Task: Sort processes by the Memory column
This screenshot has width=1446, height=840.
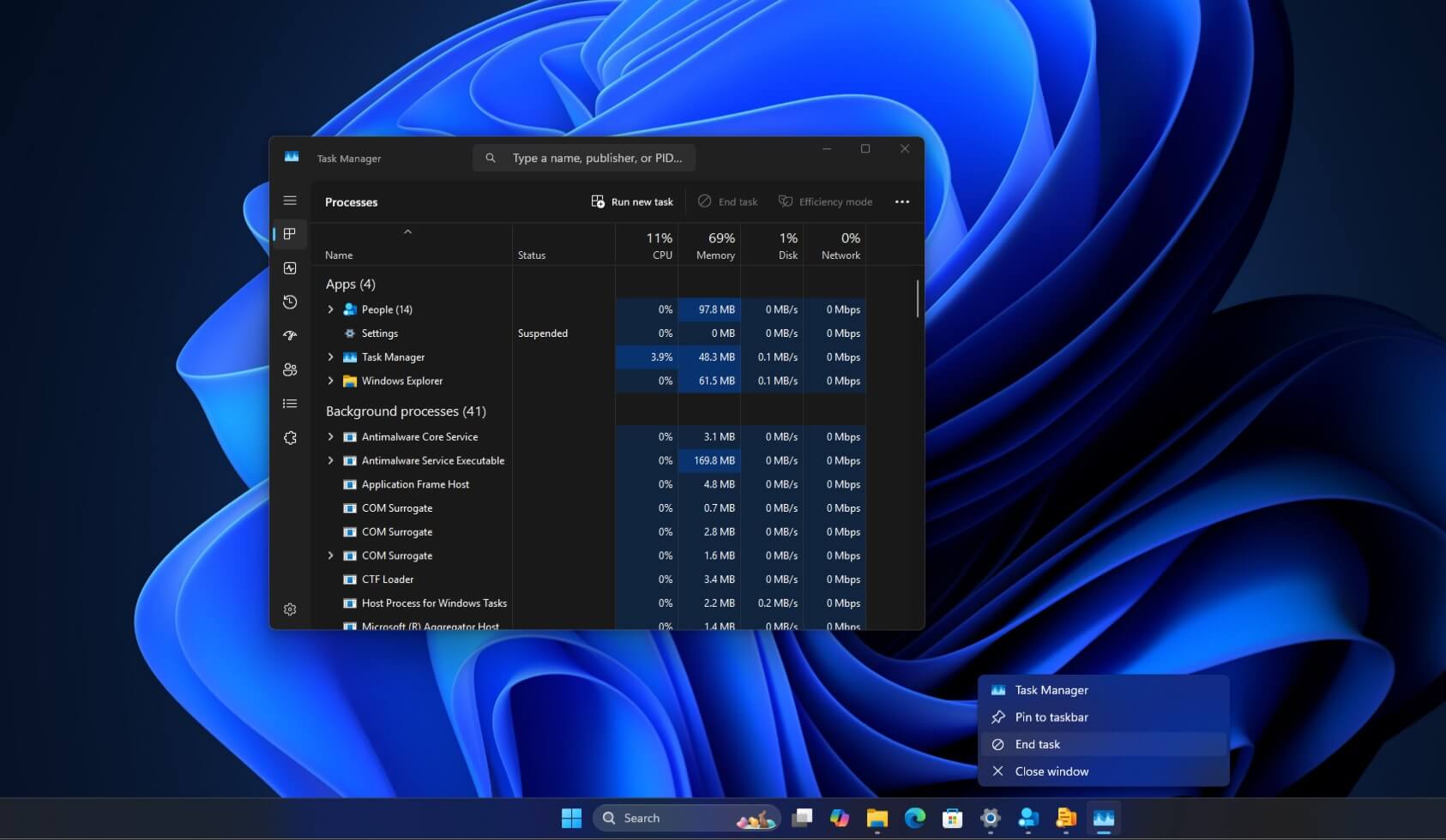Action: coord(711,244)
